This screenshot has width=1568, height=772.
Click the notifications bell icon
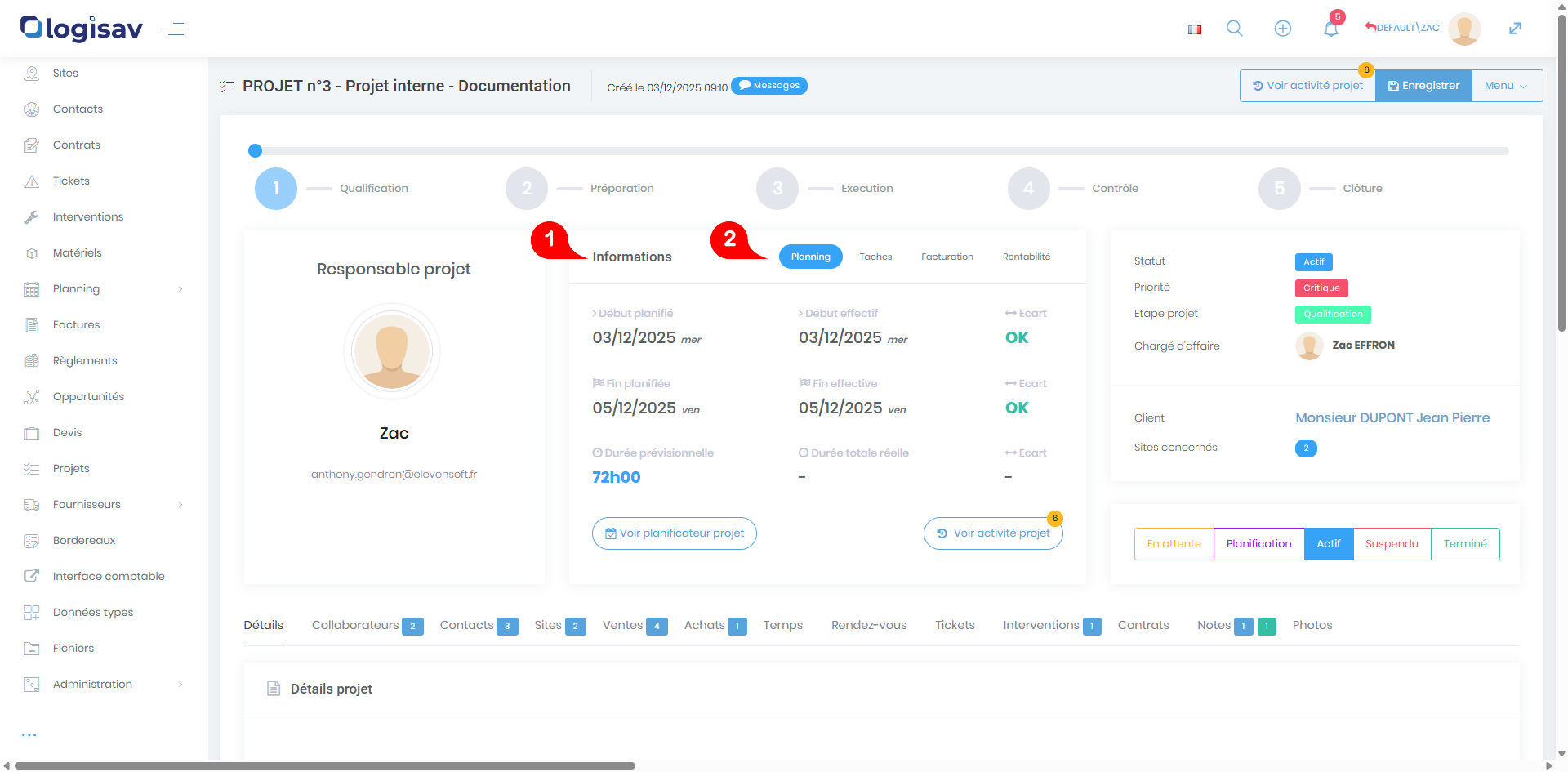1331,29
